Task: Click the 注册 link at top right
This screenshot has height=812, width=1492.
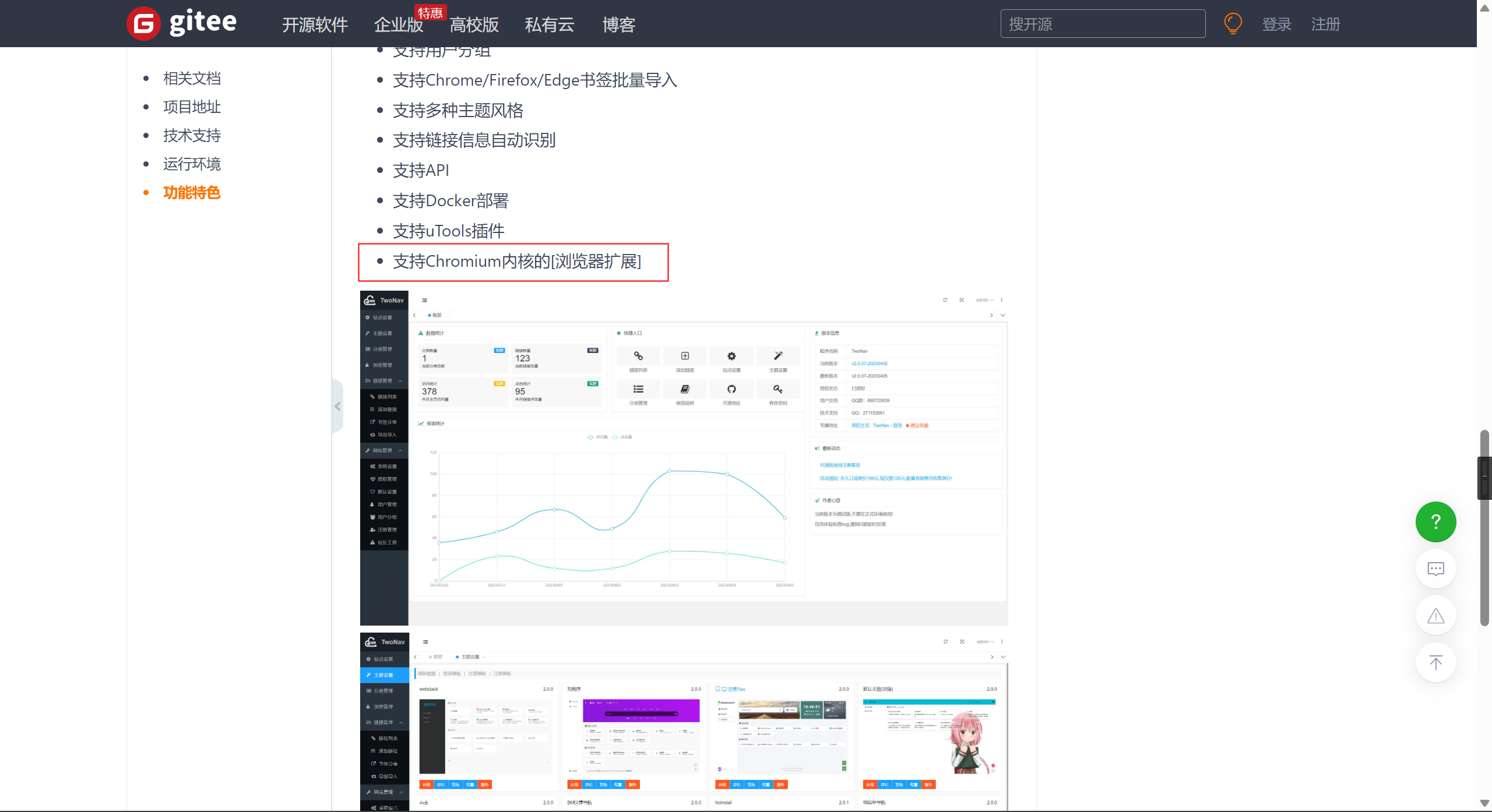Action: [1325, 24]
